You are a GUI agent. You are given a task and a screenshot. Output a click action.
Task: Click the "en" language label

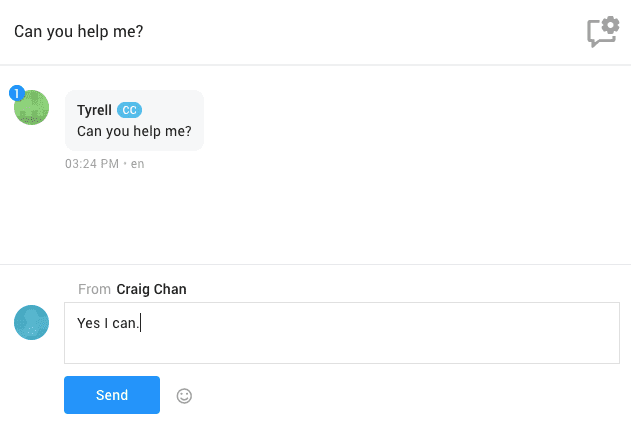pos(138,163)
